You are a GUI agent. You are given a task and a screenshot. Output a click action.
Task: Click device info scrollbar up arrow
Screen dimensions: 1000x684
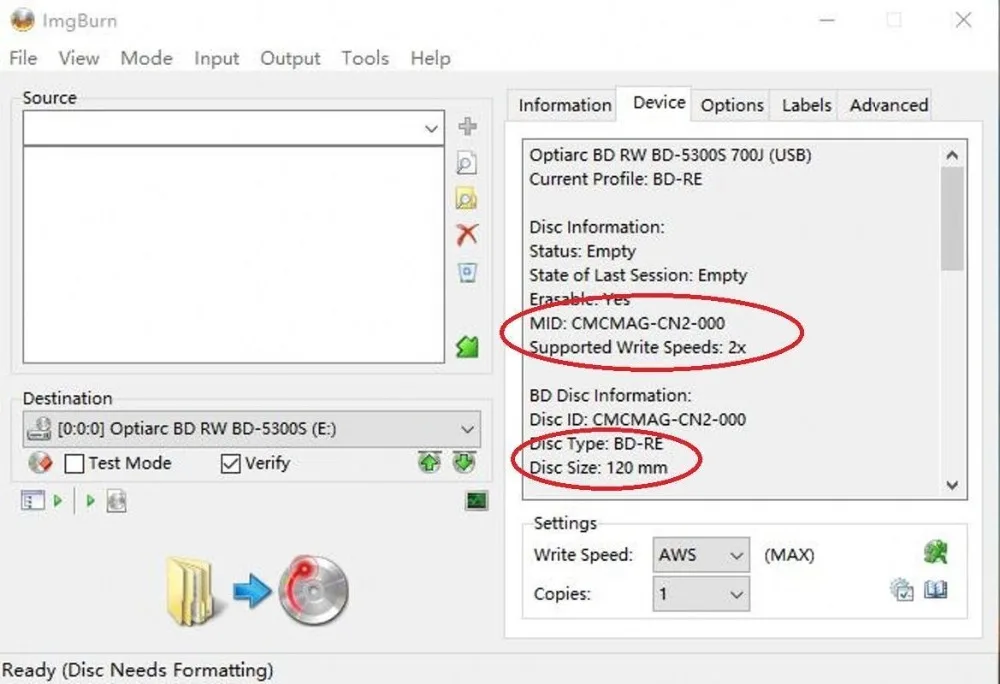[952, 155]
